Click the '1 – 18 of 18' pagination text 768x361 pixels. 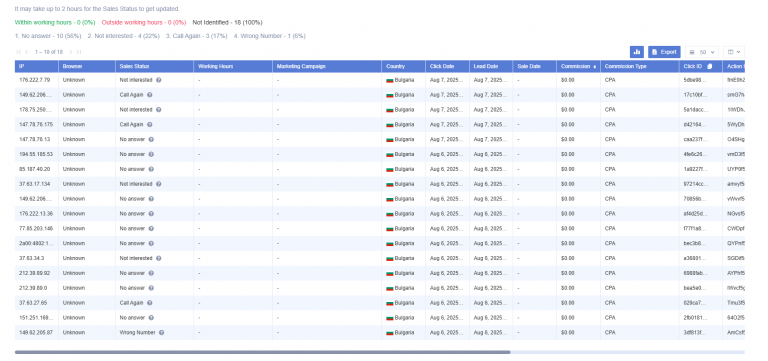[x=48, y=52]
